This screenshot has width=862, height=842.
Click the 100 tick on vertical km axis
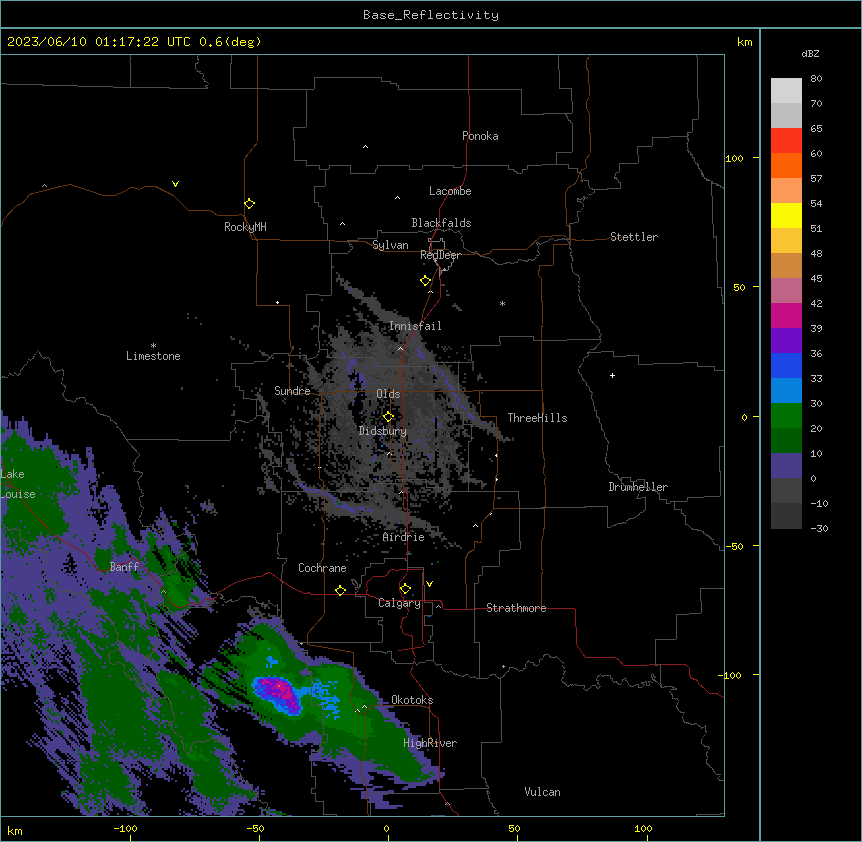tap(734, 158)
